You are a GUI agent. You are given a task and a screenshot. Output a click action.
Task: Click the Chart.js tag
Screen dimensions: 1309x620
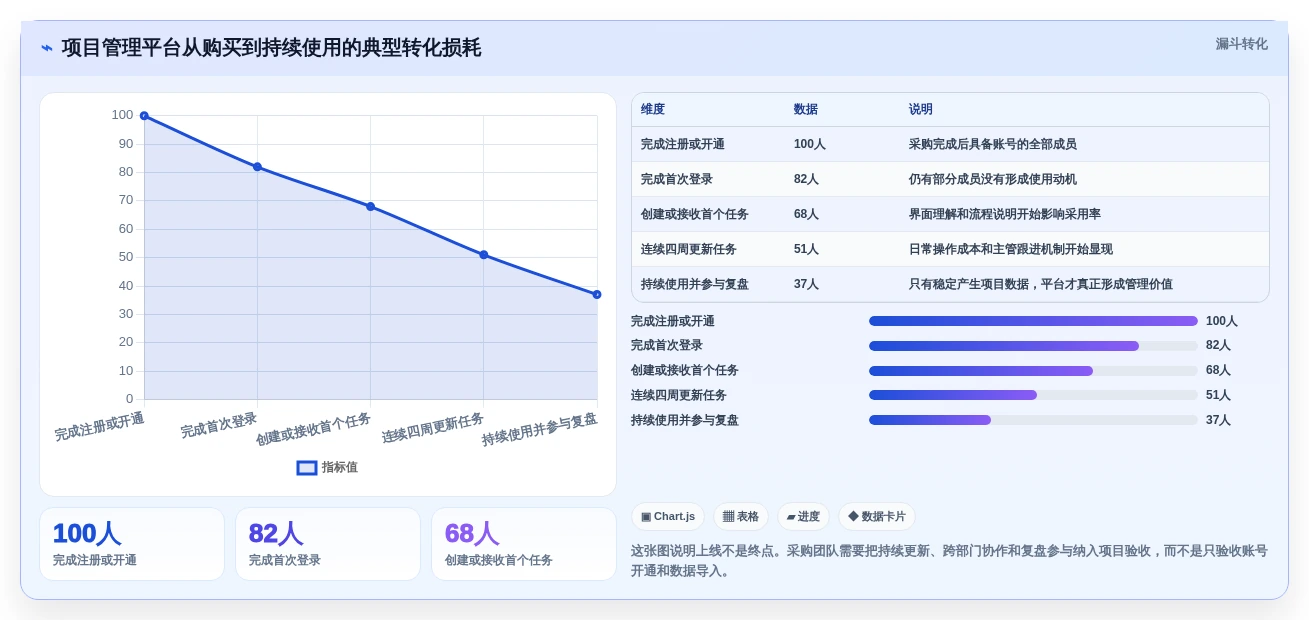668,516
